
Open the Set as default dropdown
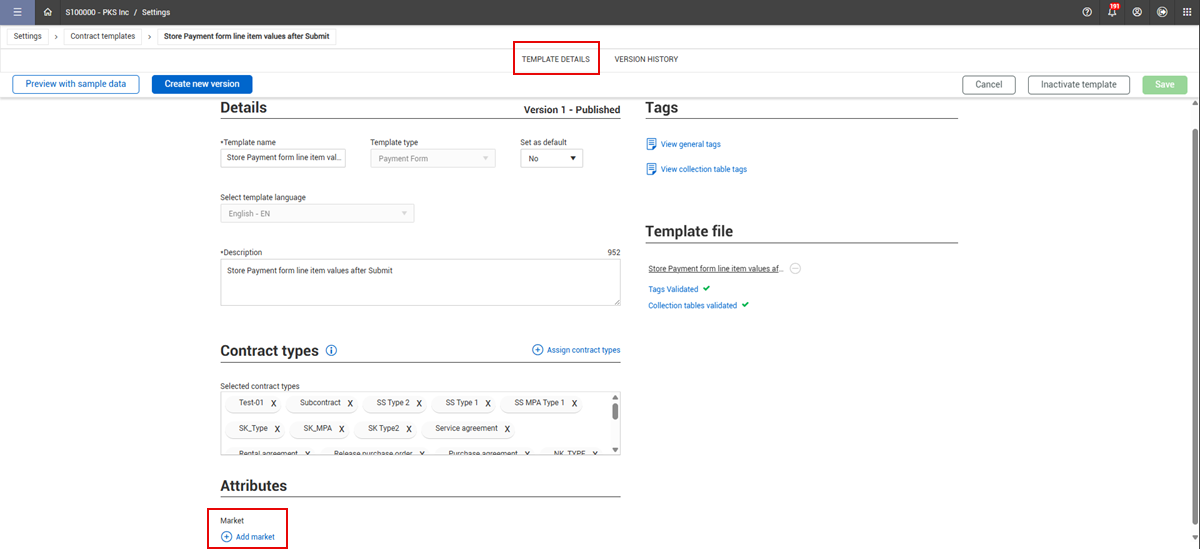551,158
